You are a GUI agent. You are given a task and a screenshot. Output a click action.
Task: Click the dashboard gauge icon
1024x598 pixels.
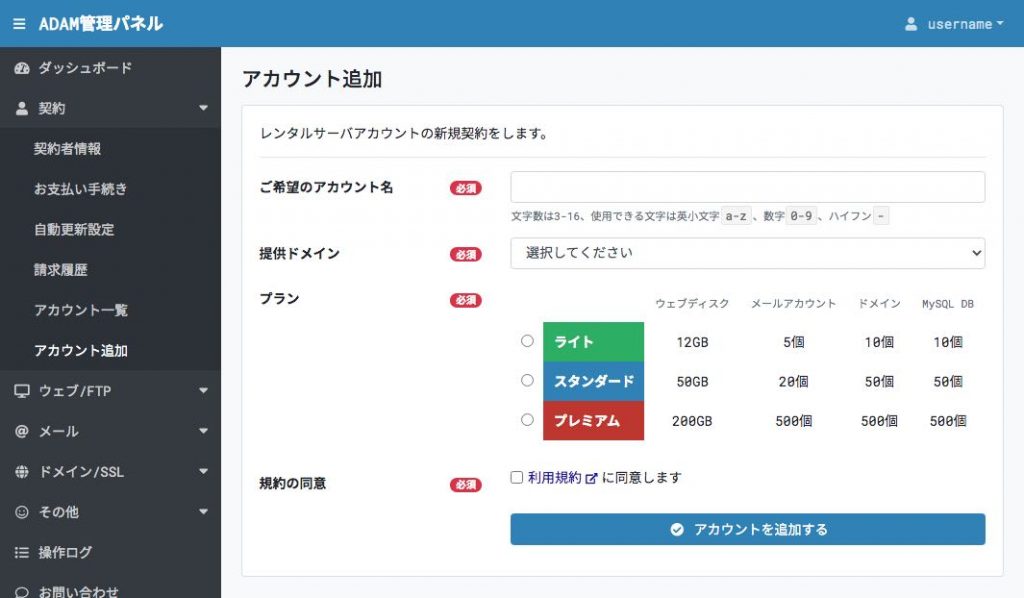click(x=22, y=68)
